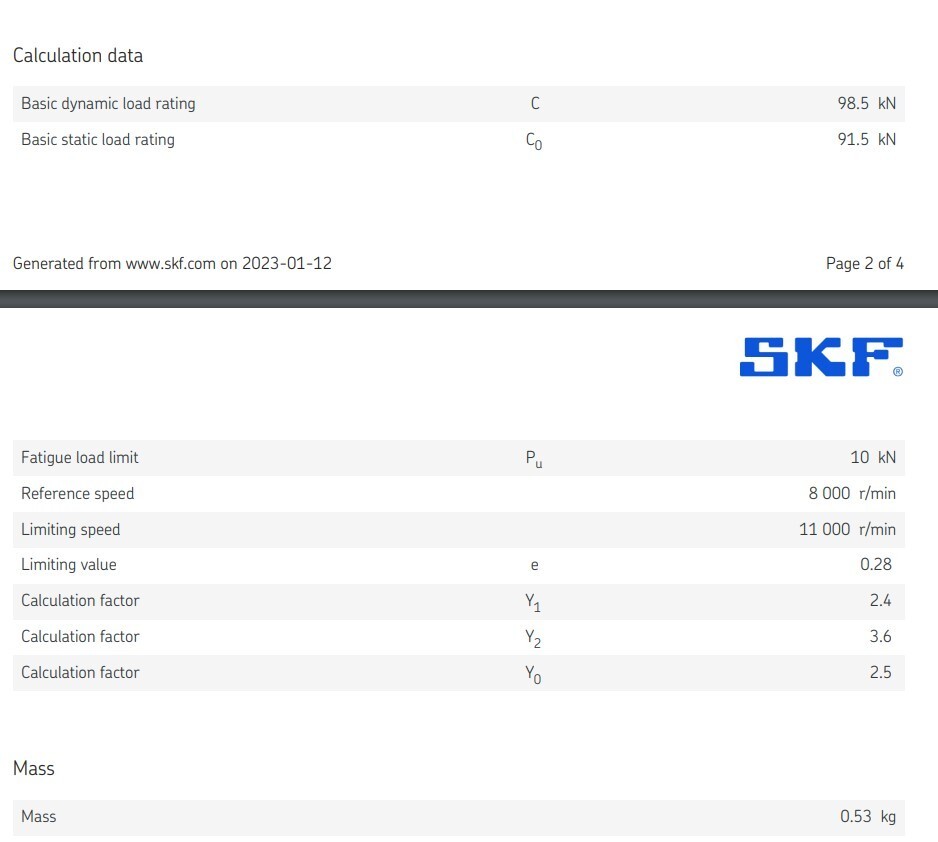Click the C0 symbol in static rating row
Viewport: 938px width, 842px height.
[x=534, y=141]
